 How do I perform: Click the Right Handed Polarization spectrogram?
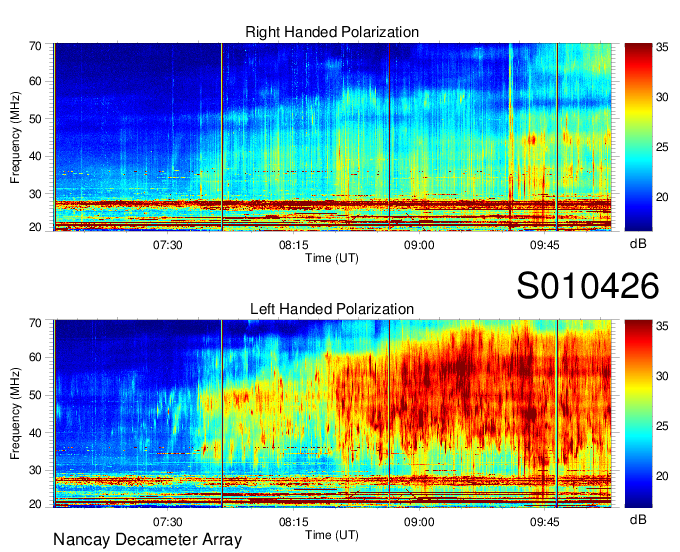click(332, 137)
